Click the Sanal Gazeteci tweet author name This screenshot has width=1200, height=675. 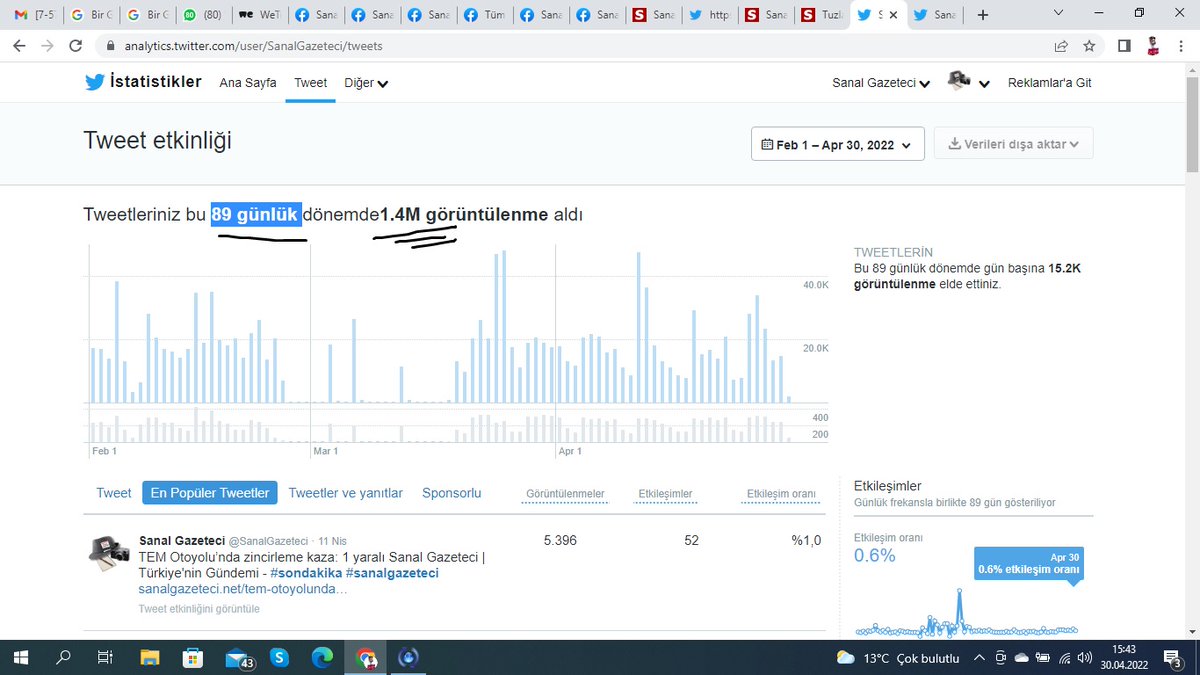[182, 540]
